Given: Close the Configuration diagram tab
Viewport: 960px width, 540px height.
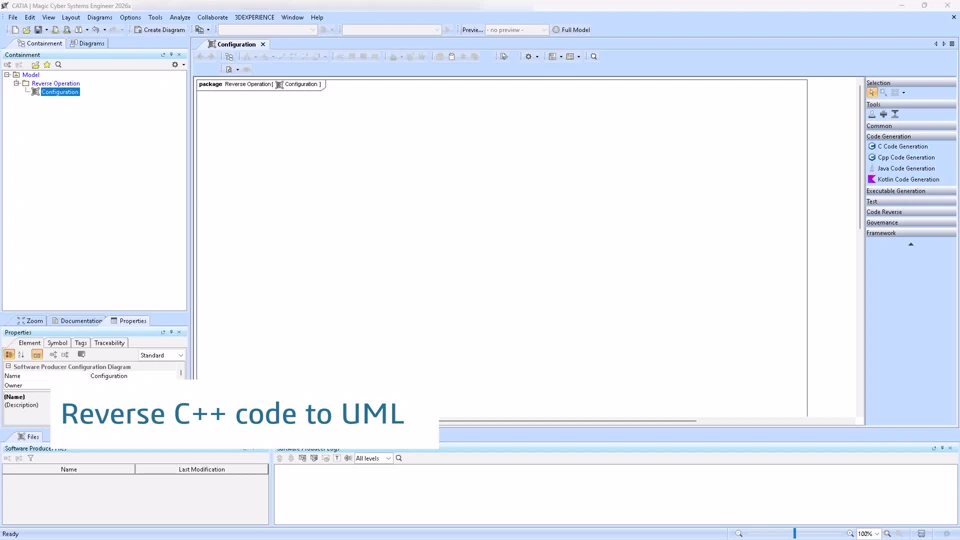Looking at the screenshot, I should pyautogui.click(x=263, y=44).
